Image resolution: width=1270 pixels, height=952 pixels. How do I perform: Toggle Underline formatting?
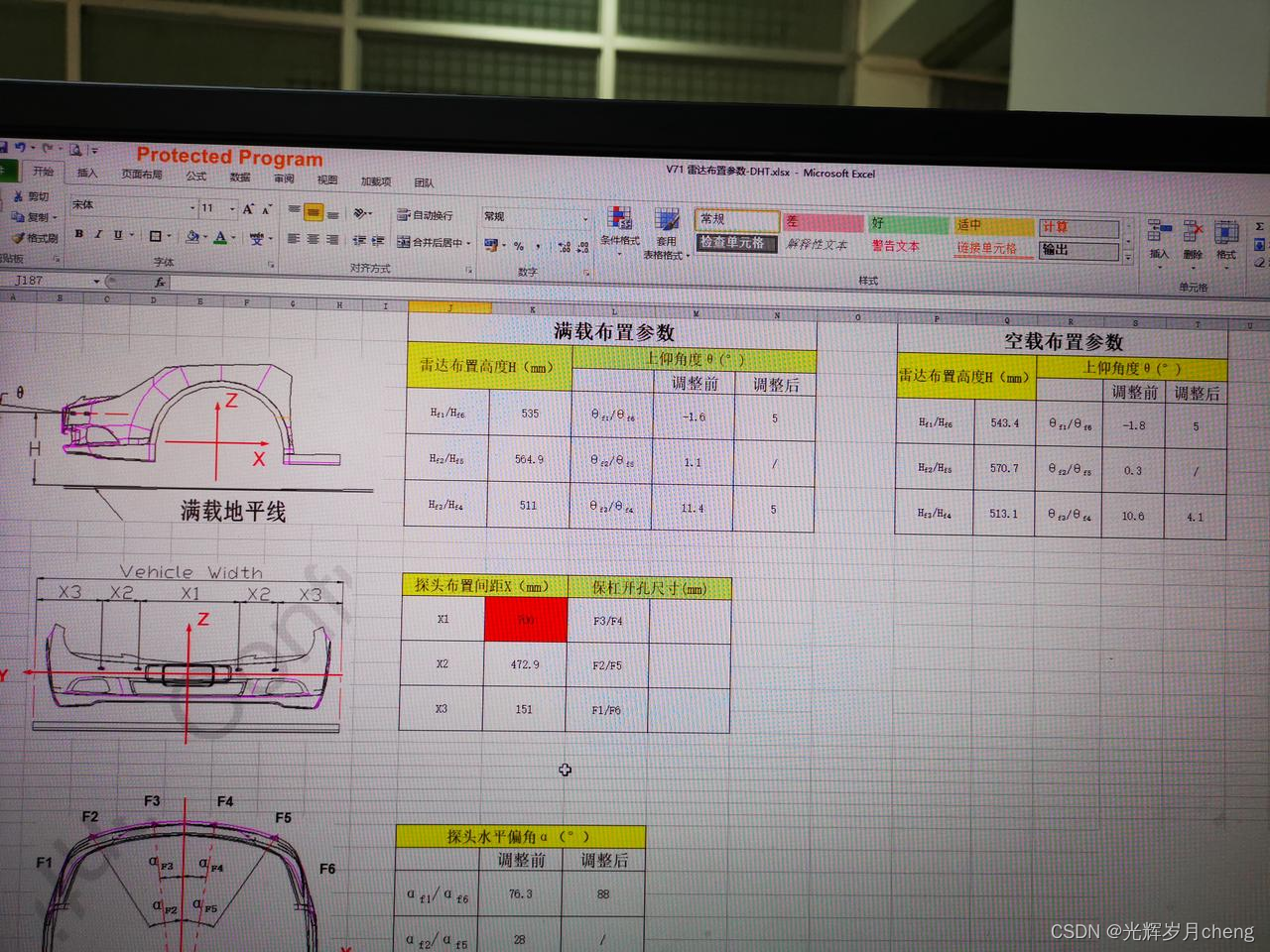coord(118,235)
